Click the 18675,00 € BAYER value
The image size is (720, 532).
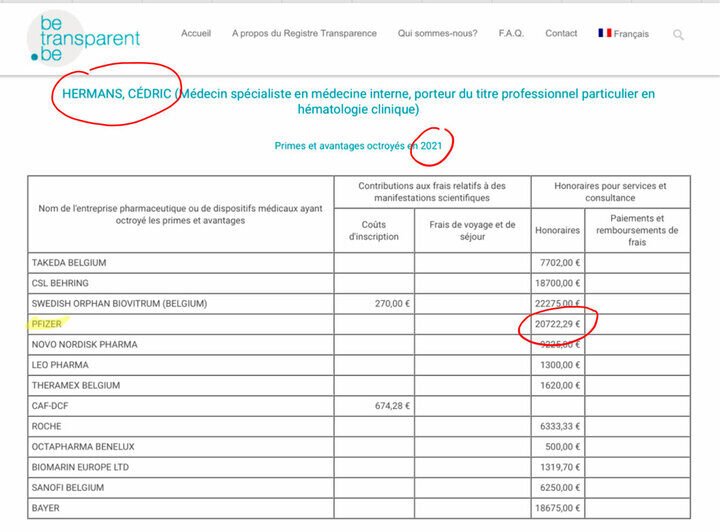[x=557, y=508]
